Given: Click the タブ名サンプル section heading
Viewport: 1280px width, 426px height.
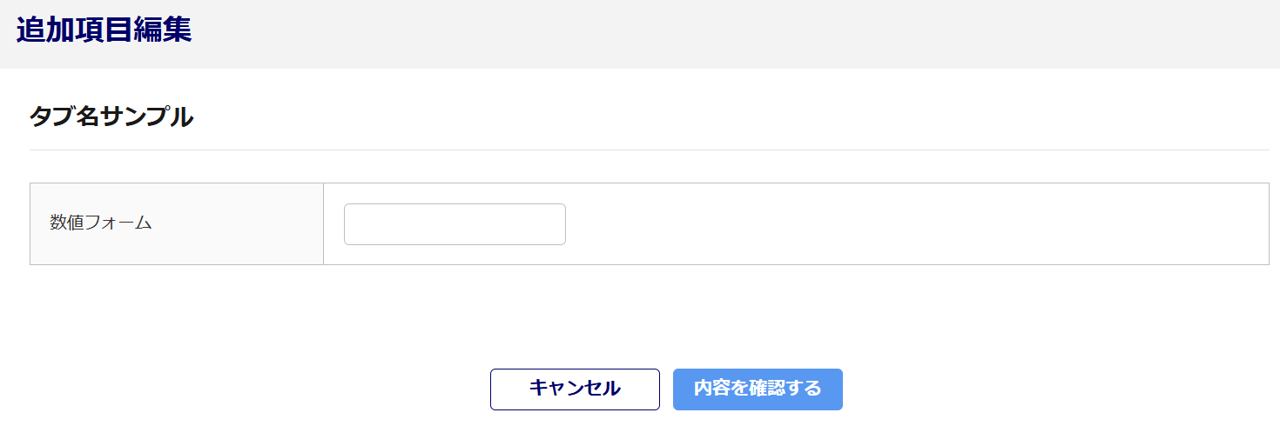Looking at the screenshot, I should [x=112, y=116].
